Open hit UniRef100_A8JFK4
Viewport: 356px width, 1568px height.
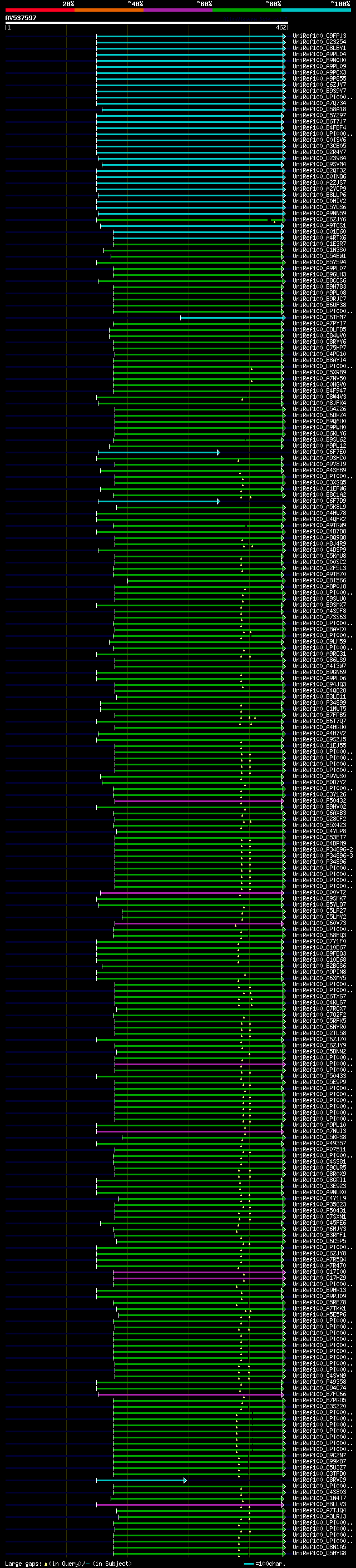click(319, 403)
